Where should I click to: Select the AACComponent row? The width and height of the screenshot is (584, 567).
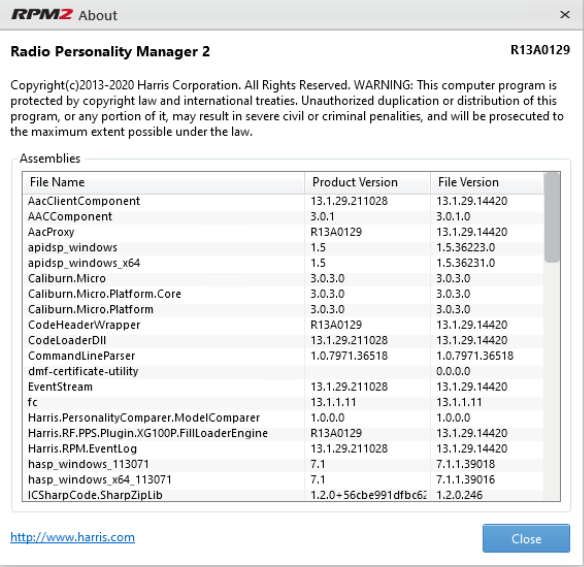[x=283, y=216]
